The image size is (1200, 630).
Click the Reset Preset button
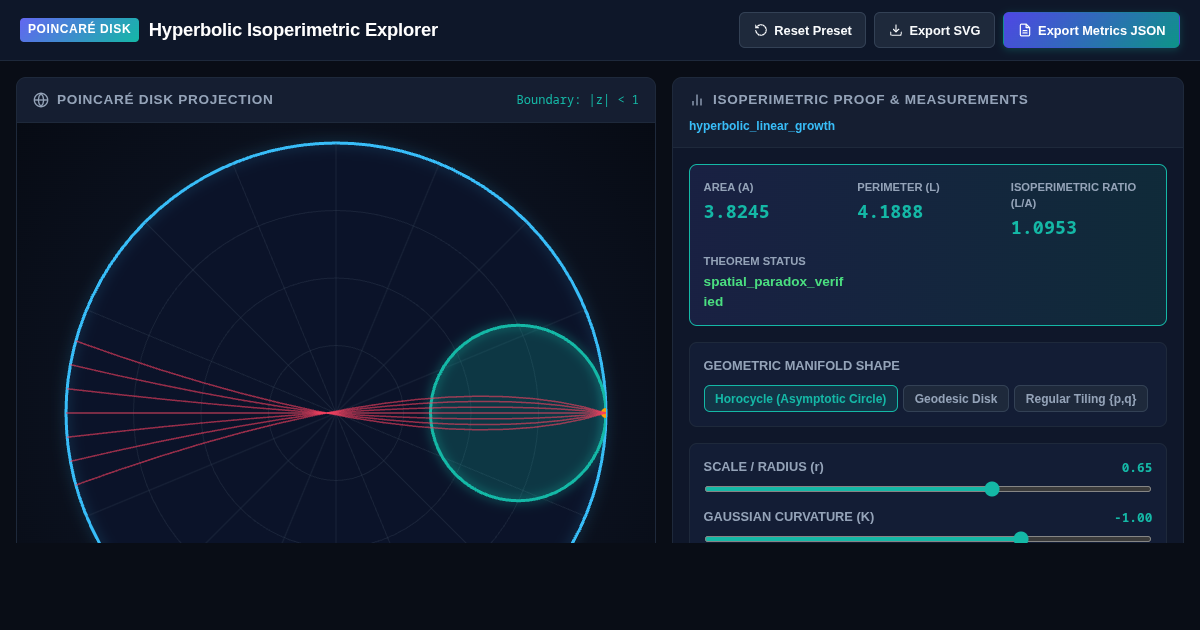click(802, 30)
